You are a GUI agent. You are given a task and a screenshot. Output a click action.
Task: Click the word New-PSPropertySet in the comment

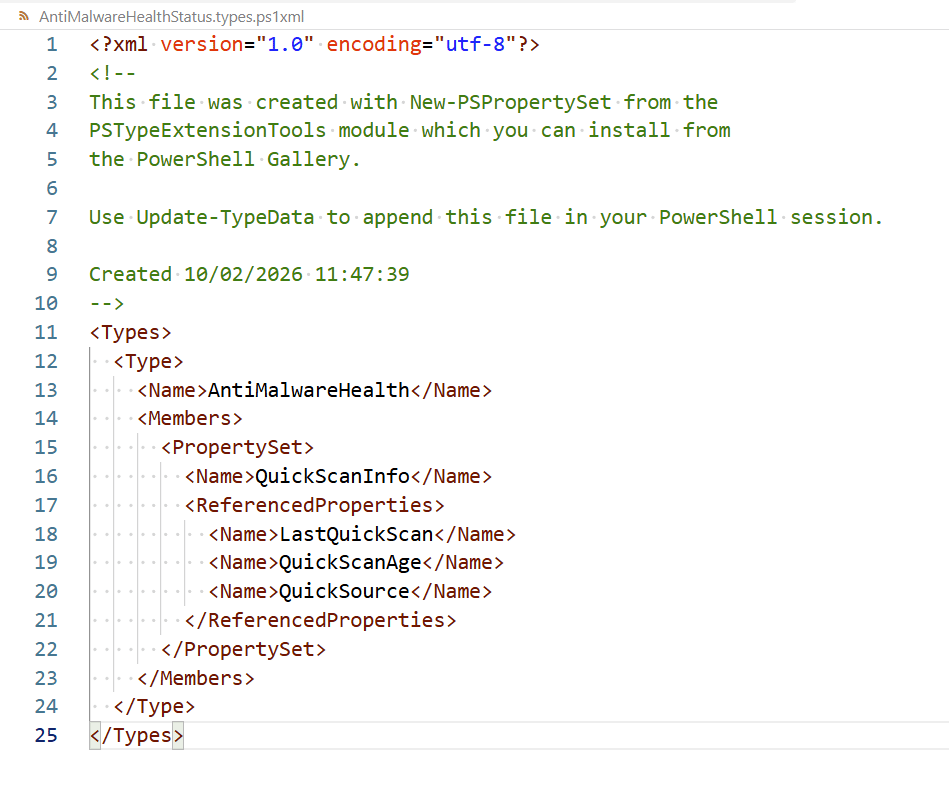click(510, 102)
